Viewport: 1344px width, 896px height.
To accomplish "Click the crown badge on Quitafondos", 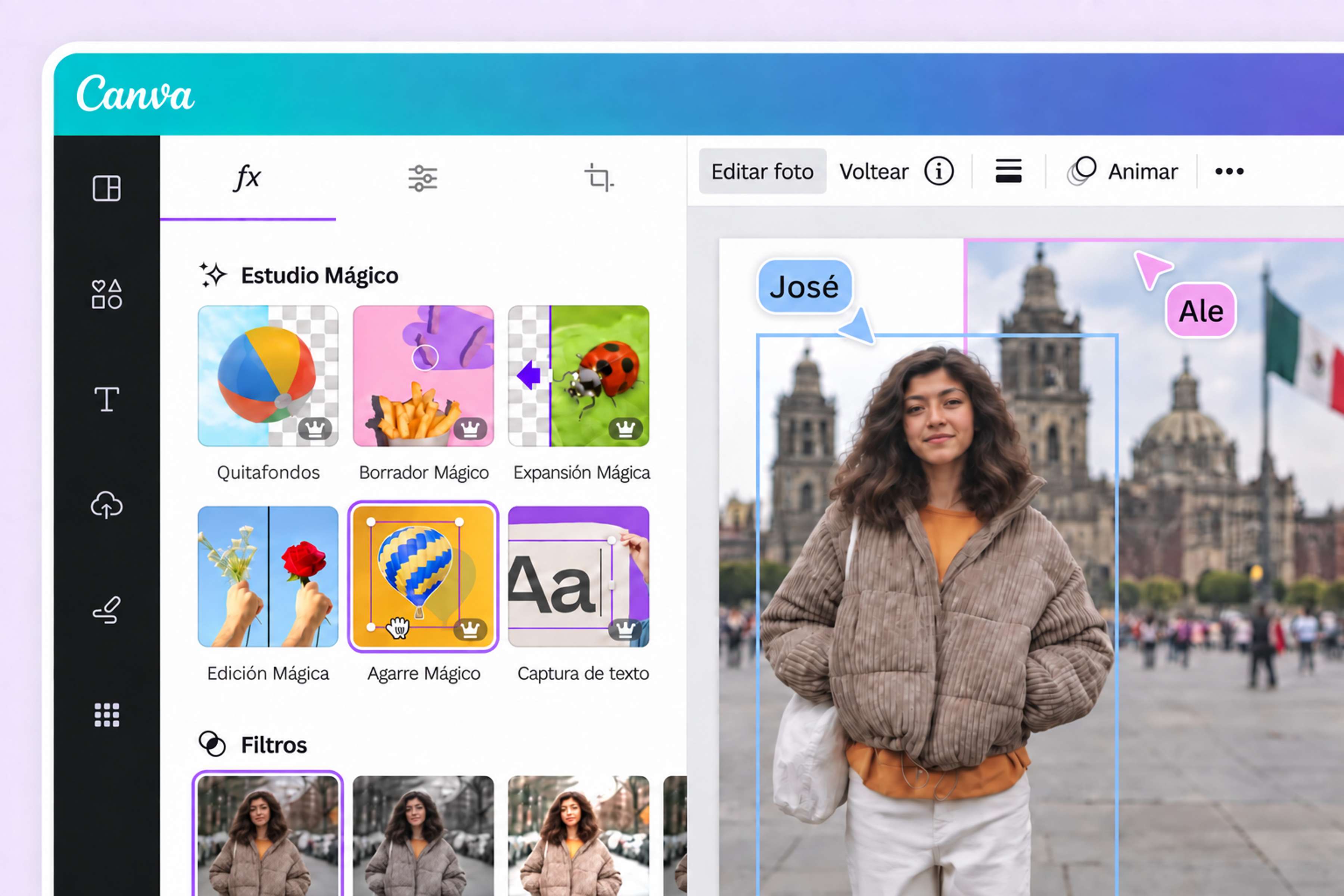I will click(x=315, y=428).
